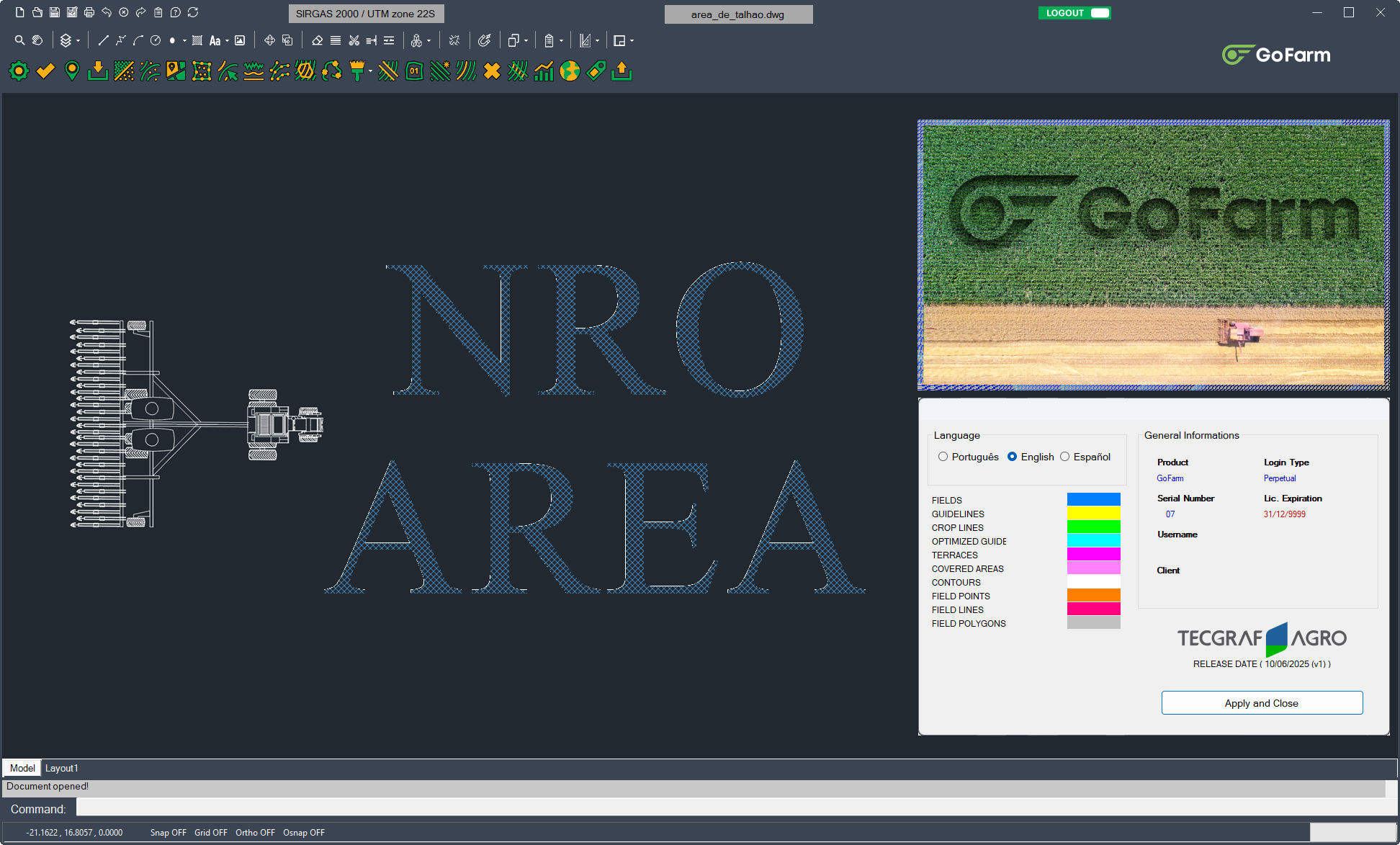Select the Español language radio button
The height and width of the screenshot is (845, 1400).
[1065, 457]
